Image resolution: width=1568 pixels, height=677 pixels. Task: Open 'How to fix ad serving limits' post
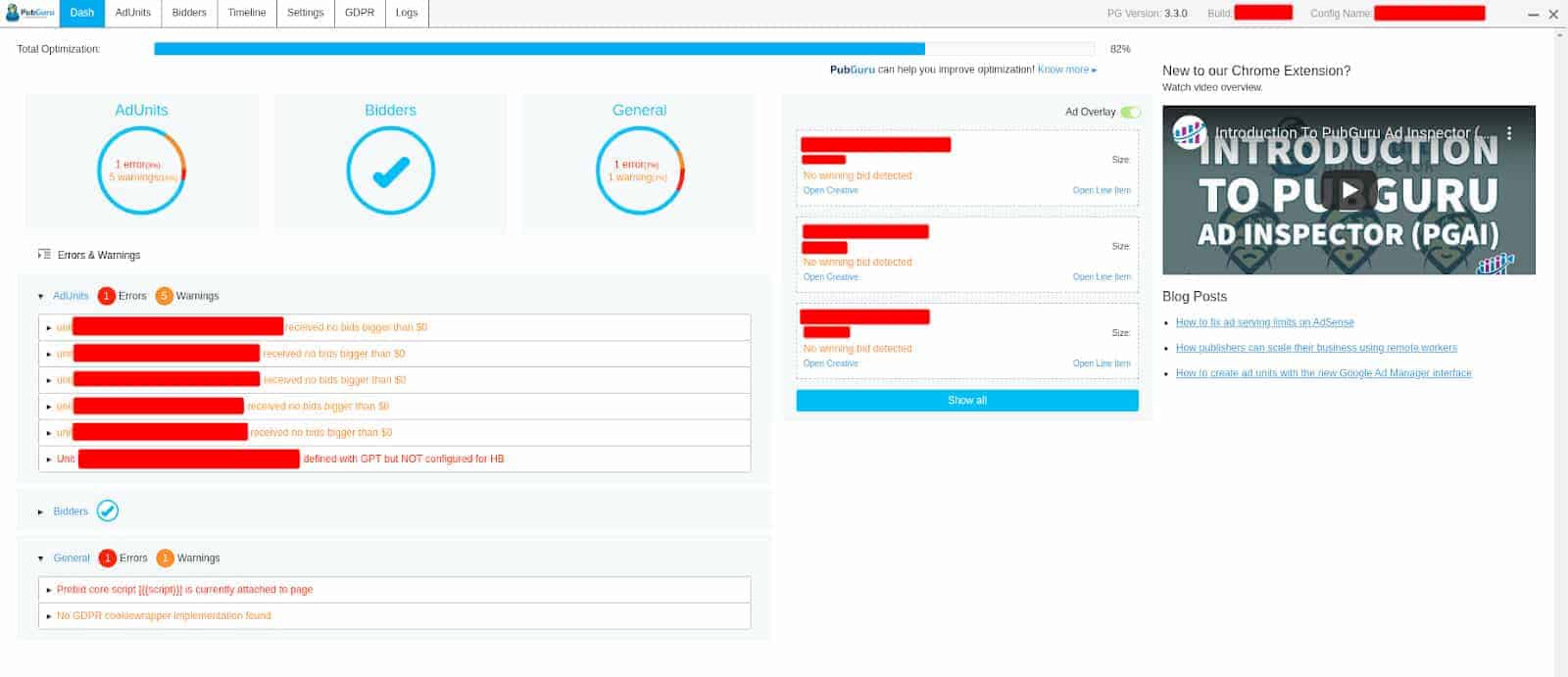point(1265,322)
